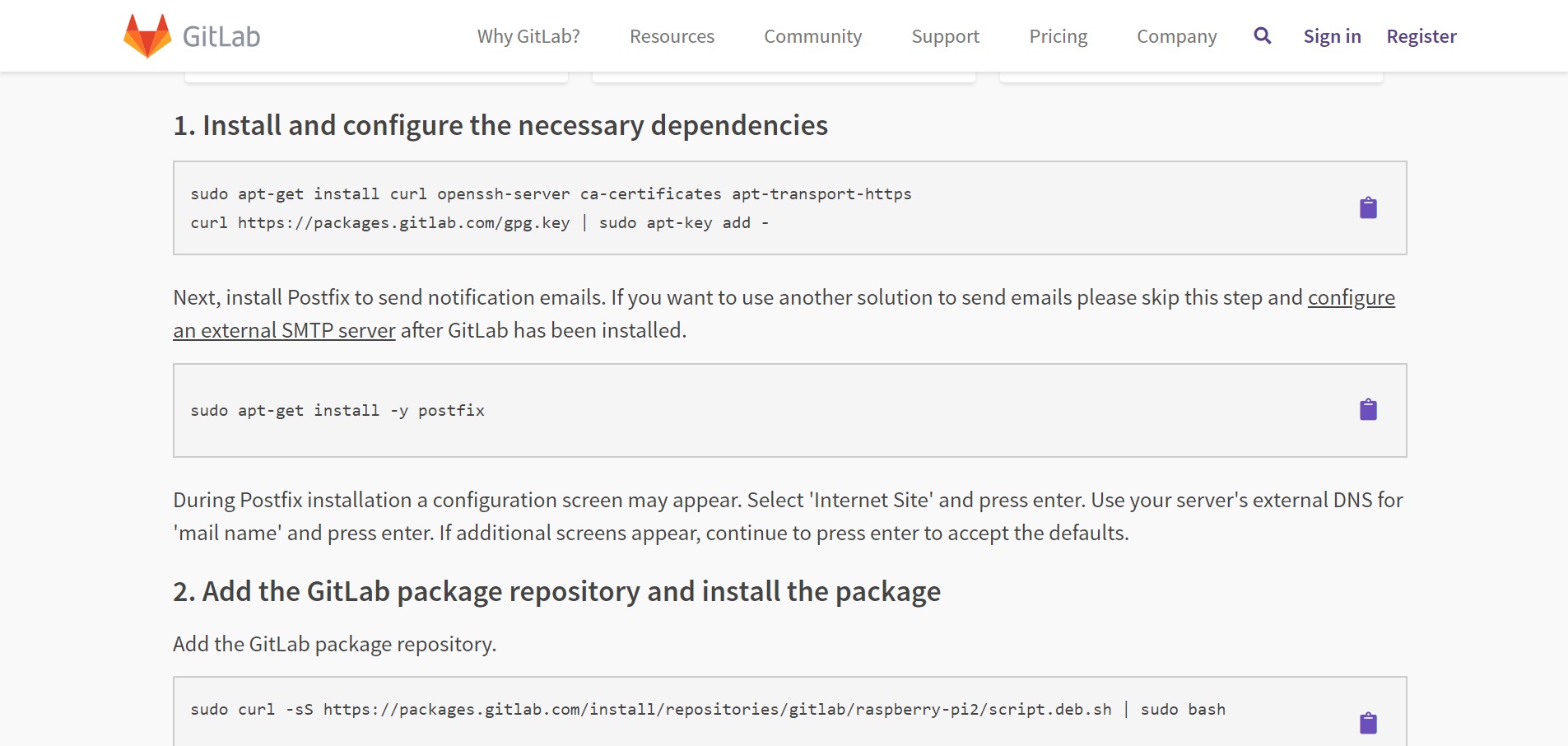Open the Why GitLab? menu

coord(528,36)
